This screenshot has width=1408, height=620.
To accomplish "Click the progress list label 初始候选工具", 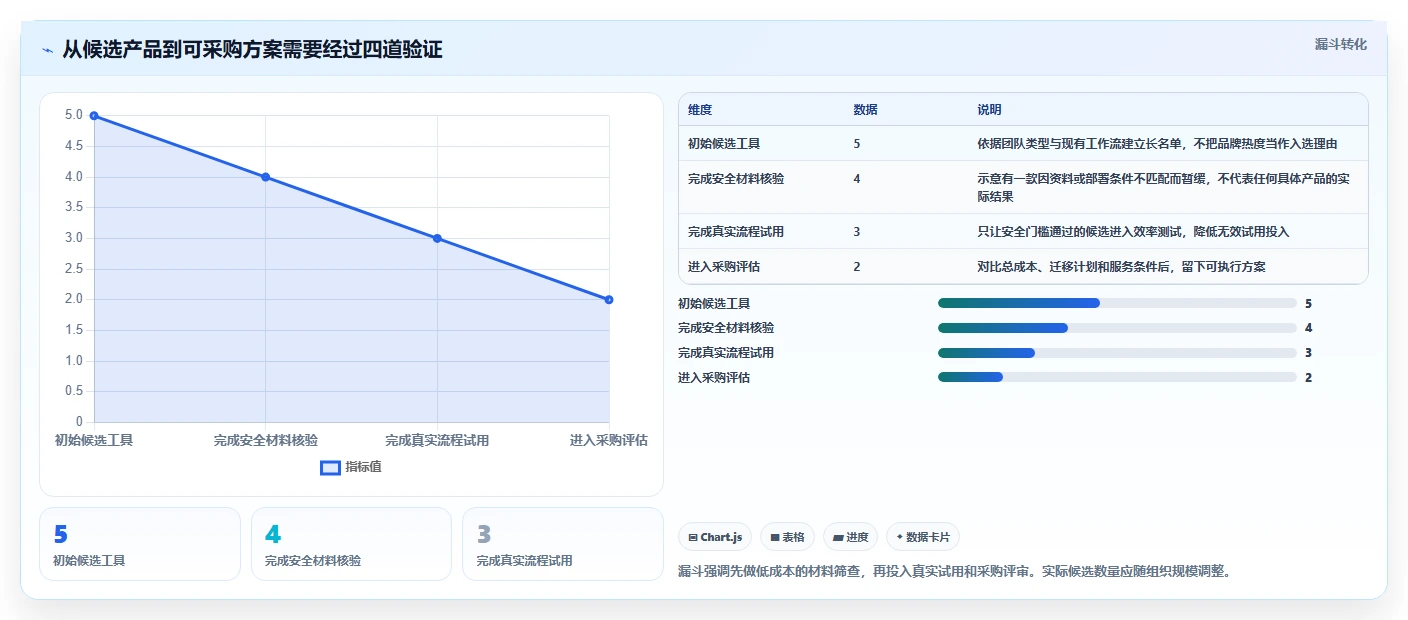I will [x=714, y=303].
